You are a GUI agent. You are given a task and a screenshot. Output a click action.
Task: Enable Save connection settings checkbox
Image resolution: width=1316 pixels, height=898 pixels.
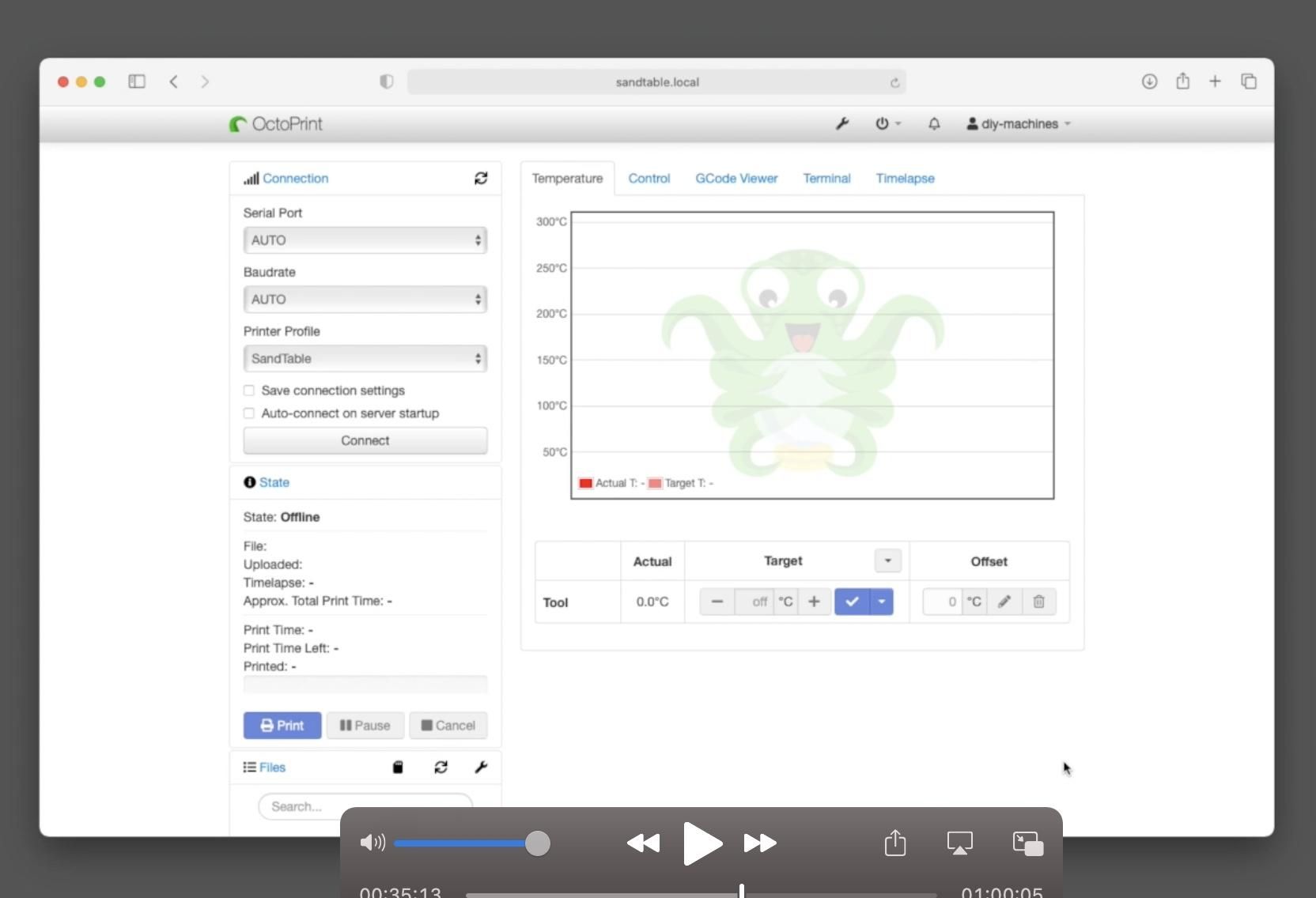tap(249, 391)
